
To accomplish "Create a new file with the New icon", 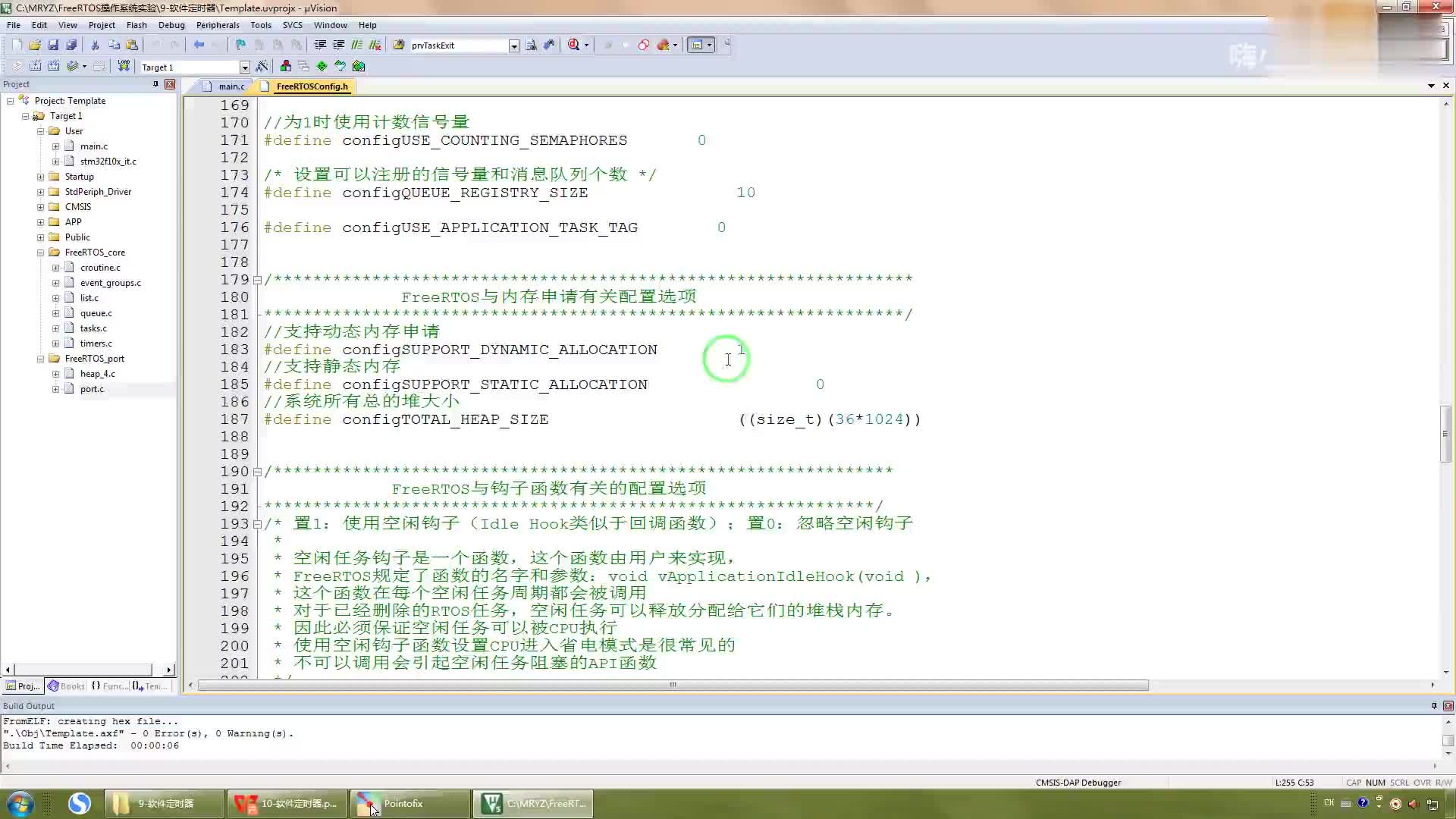I will coord(17,45).
